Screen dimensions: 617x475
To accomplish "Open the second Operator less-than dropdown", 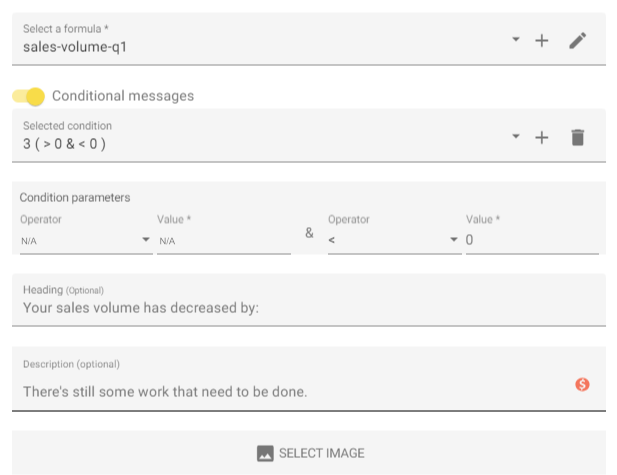I will pyautogui.click(x=395, y=240).
